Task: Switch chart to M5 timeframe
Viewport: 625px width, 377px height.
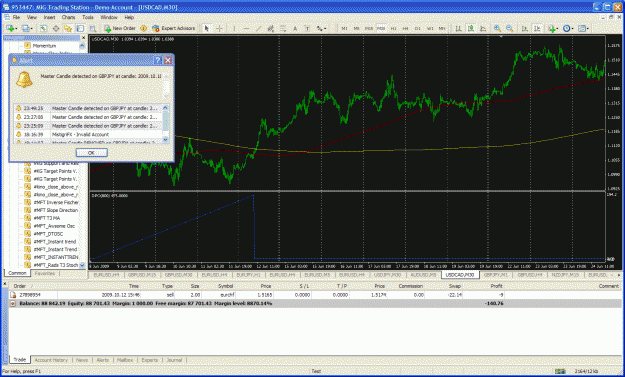Action: pyautogui.click(x=356, y=28)
